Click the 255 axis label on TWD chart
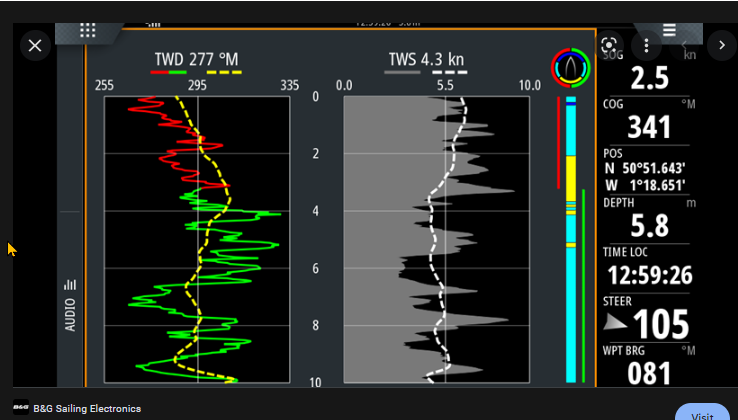This screenshot has width=738, height=420. (x=104, y=85)
